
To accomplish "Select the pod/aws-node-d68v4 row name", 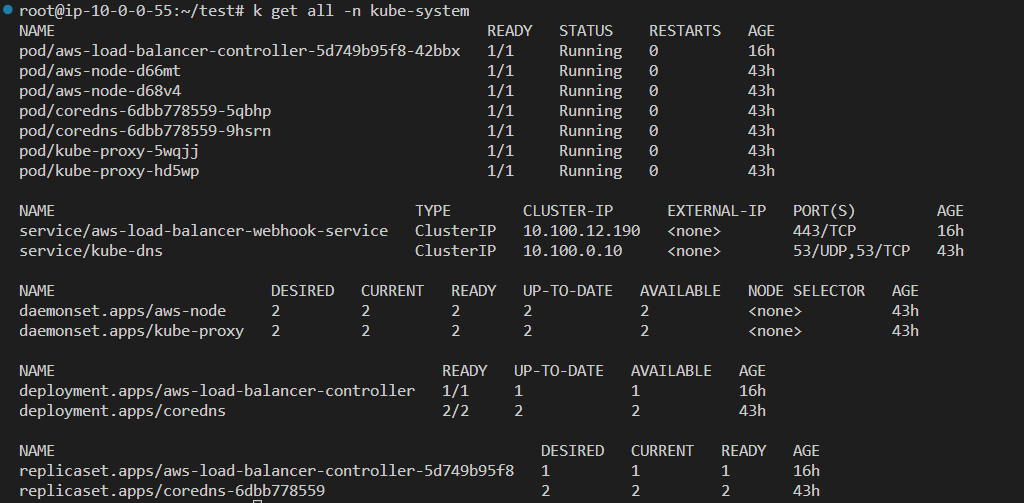I will (x=100, y=91).
